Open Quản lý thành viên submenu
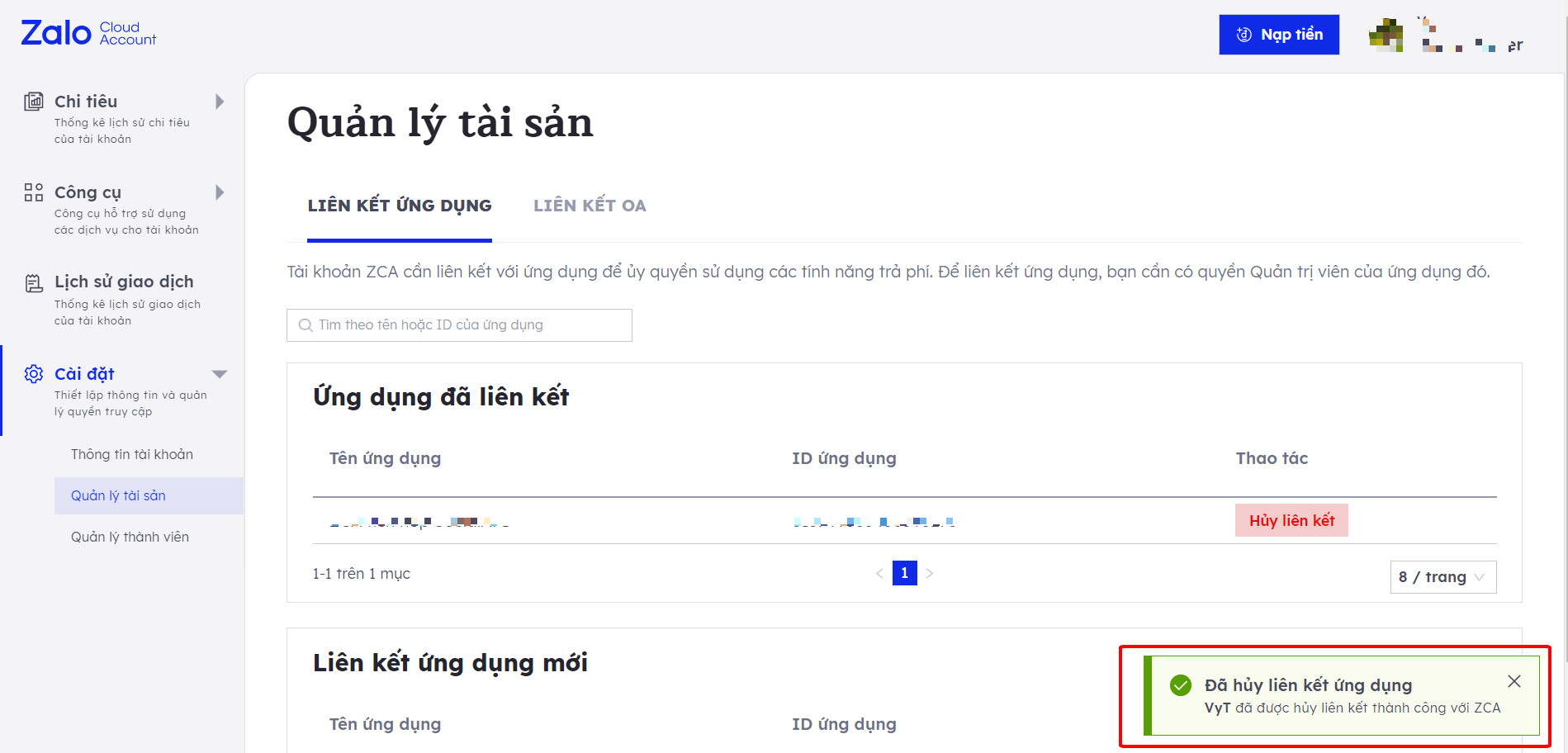The height and width of the screenshot is (753, 1568). [130, 537]
